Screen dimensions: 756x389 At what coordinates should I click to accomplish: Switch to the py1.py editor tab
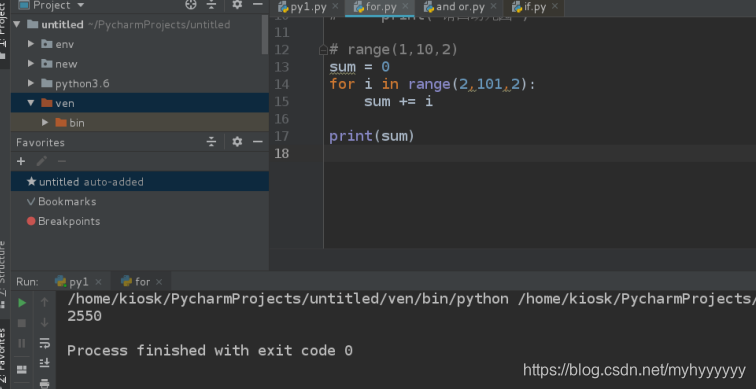point(309,7)
